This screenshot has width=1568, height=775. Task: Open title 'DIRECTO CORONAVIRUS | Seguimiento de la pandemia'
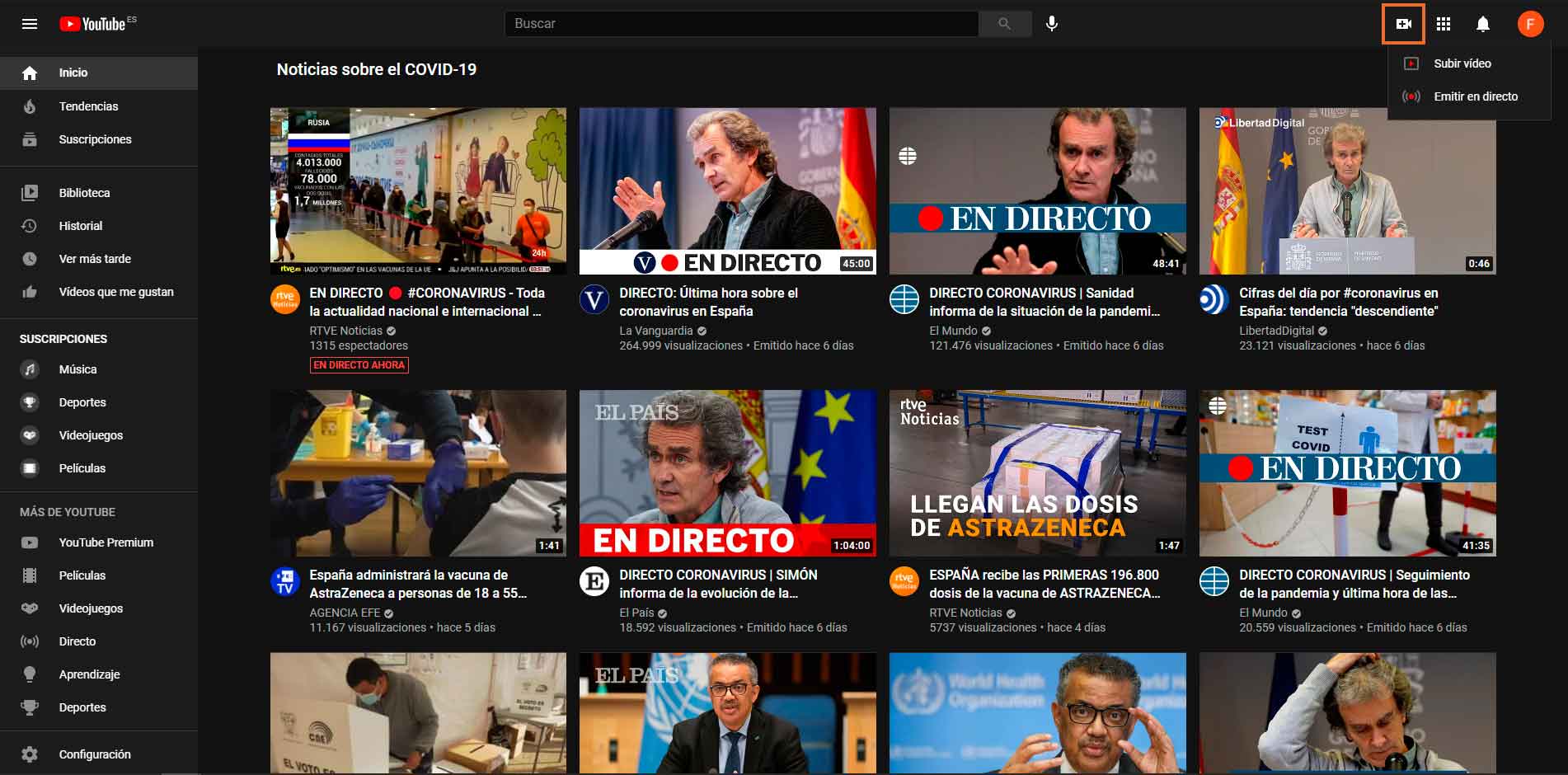[1354, 584]
